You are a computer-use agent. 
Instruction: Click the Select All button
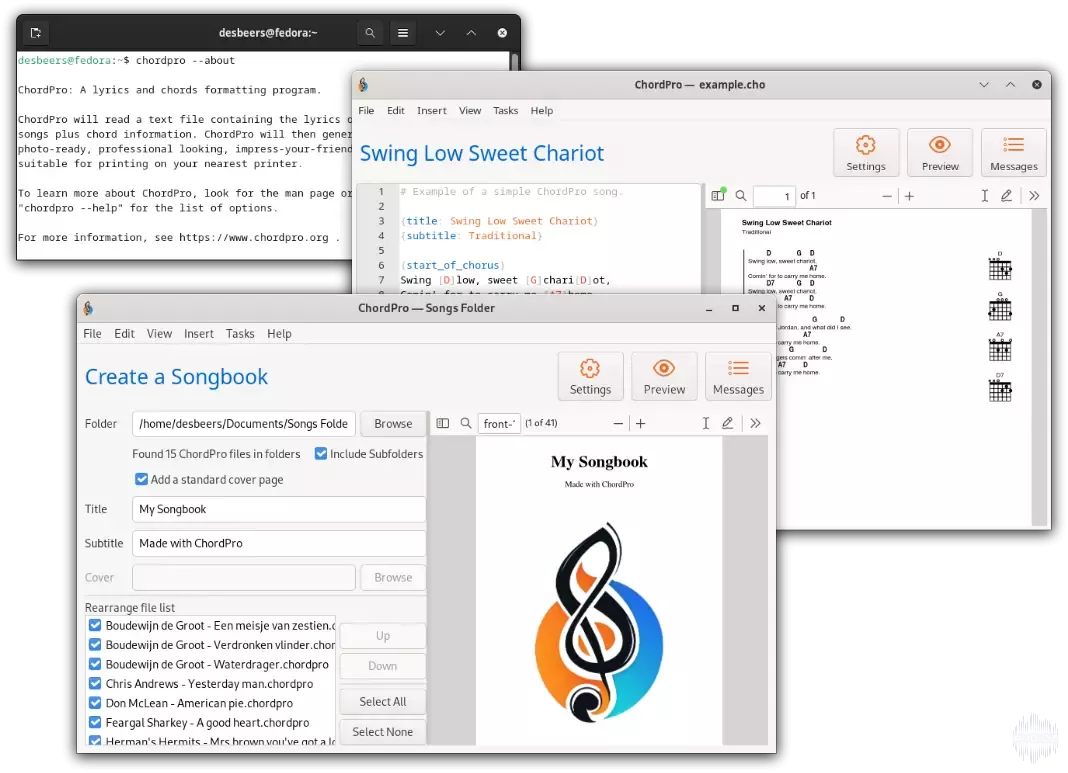tap(383, 701)
